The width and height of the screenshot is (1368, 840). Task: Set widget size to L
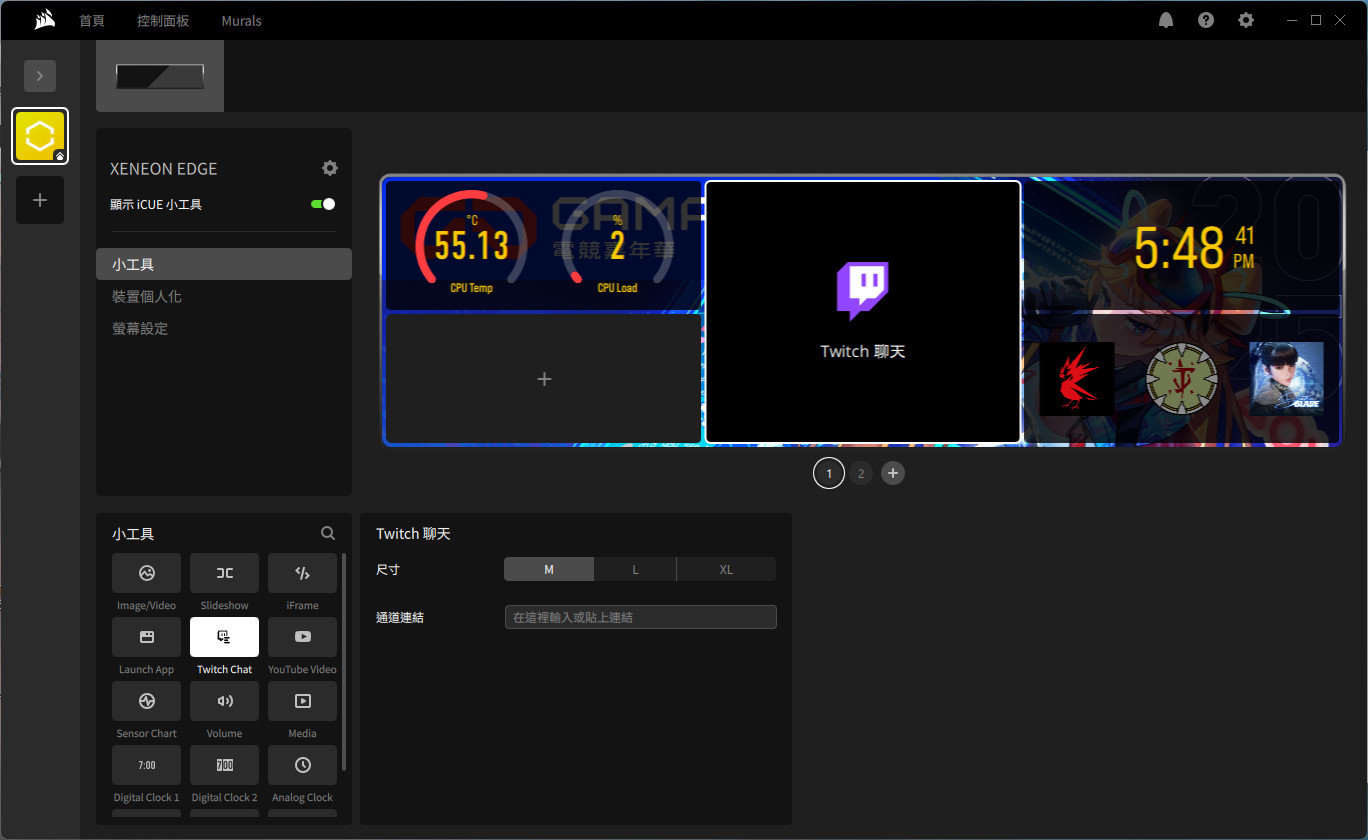pos(635,569)
